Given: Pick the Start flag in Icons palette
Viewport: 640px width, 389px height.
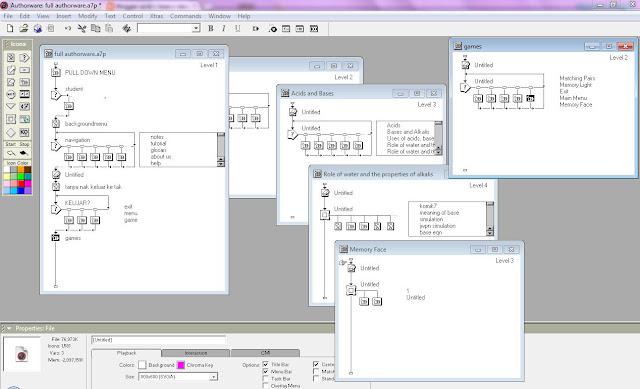Looking at the screenshot, I should pos(11,153).
